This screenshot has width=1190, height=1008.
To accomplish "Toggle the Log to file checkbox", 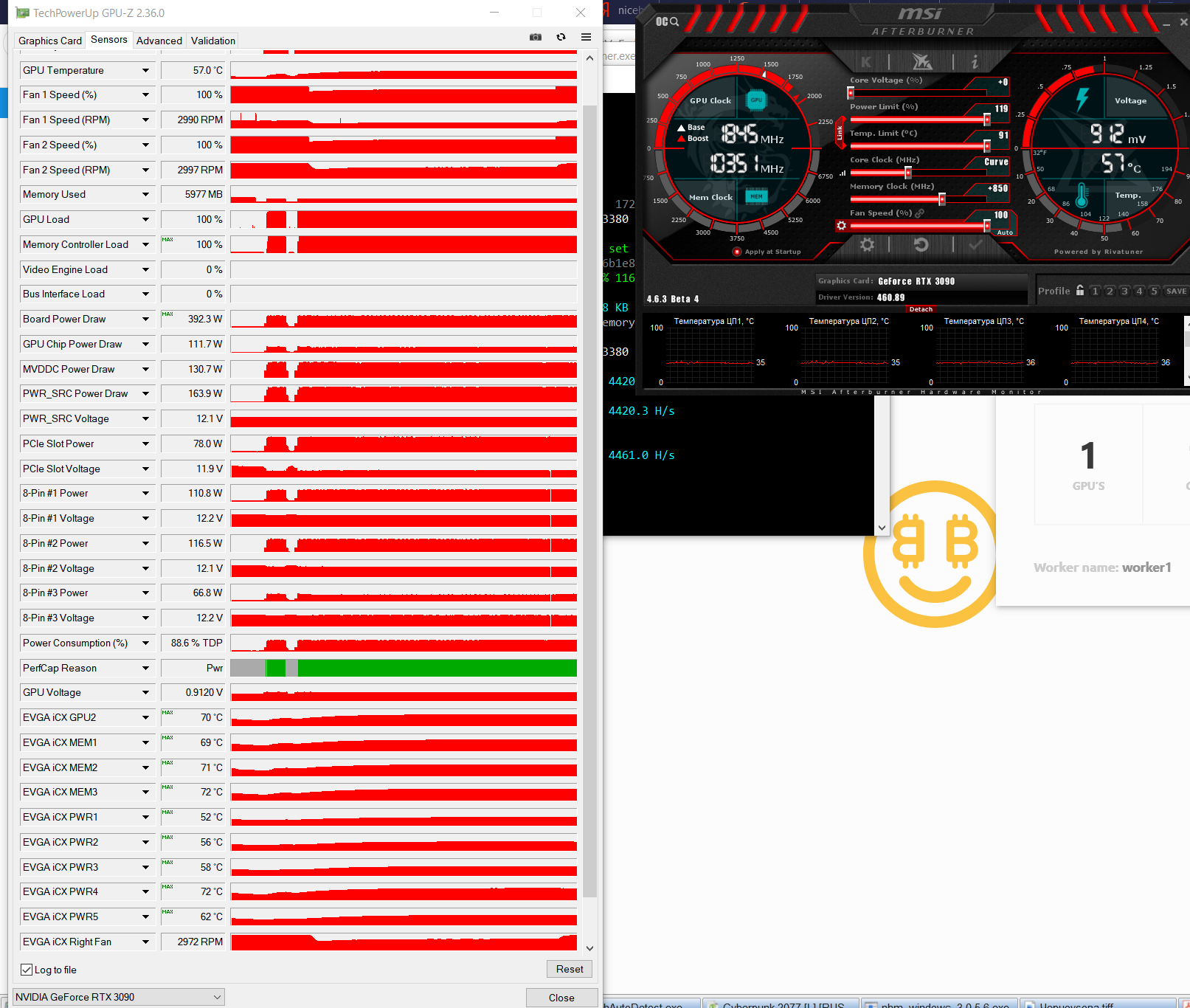I will pyautogui.click(x=27, y=970).
